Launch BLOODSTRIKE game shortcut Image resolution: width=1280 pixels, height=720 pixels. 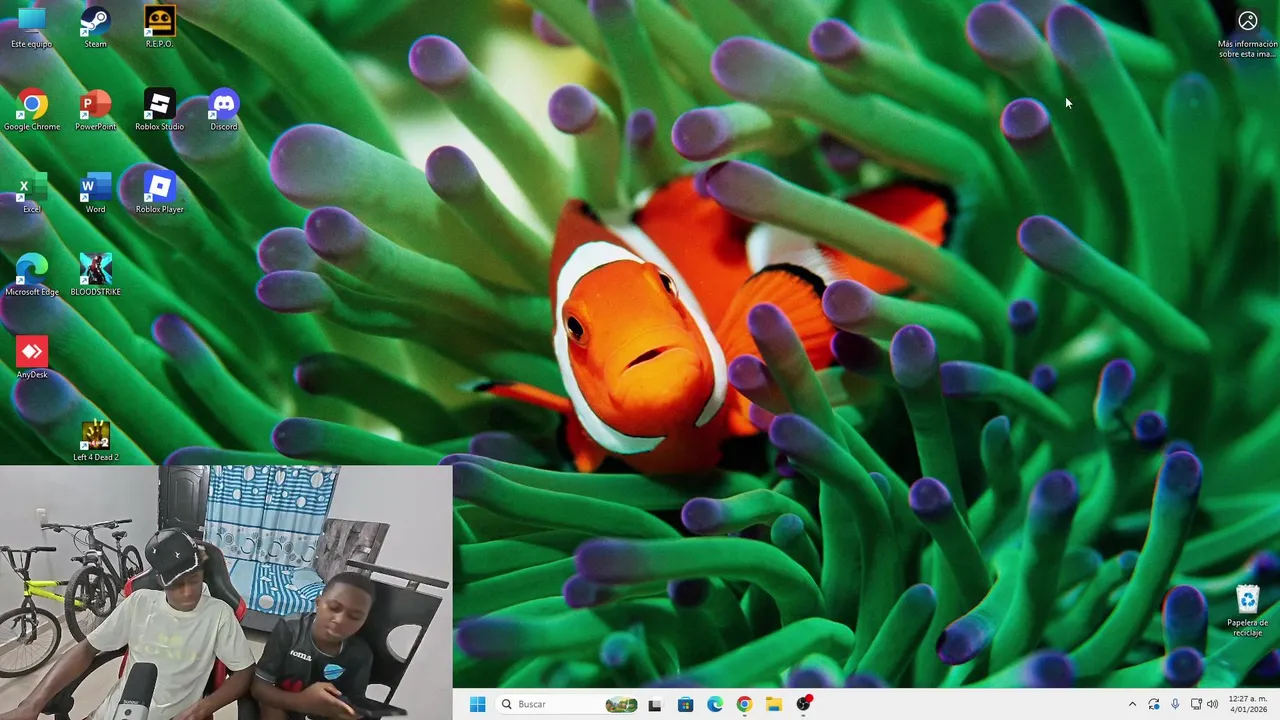[x=95, y=275]
